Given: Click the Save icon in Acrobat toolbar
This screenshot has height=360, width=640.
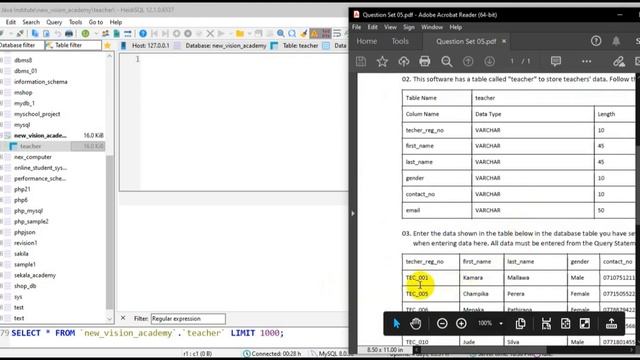Looking at the screenshot, I should tap(361, 61).
